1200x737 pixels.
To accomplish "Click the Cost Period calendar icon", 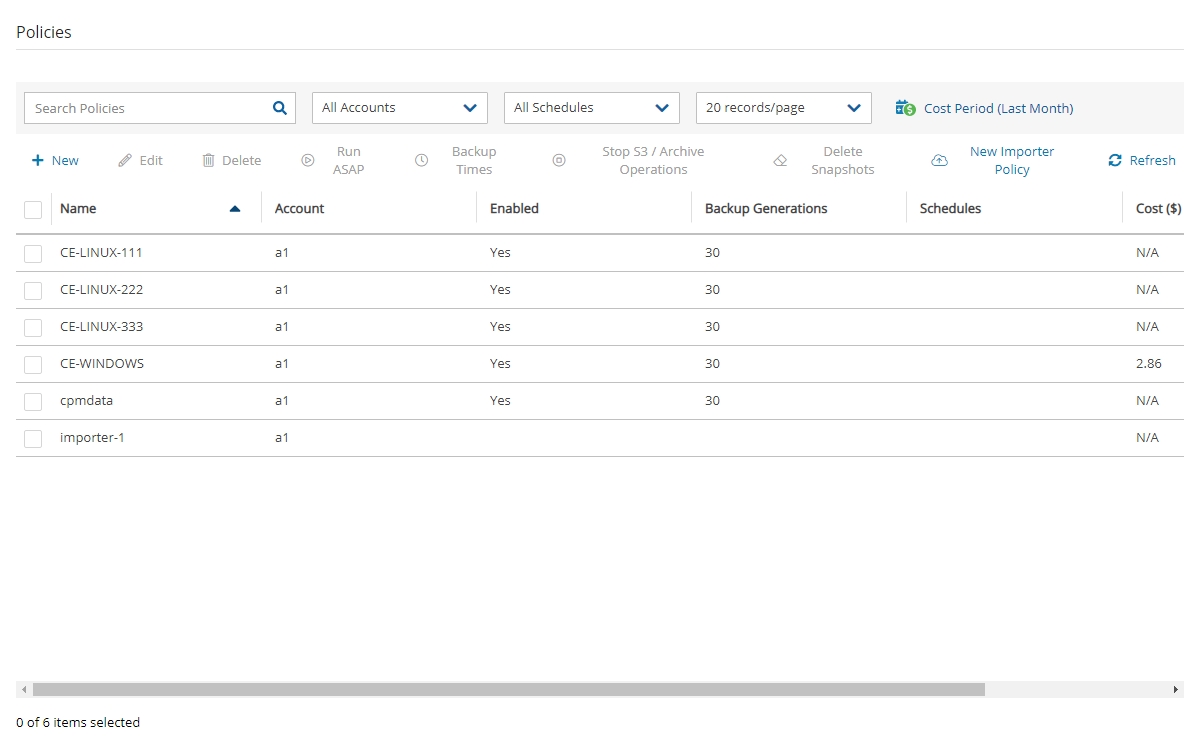I will click(x=905, y=108).
